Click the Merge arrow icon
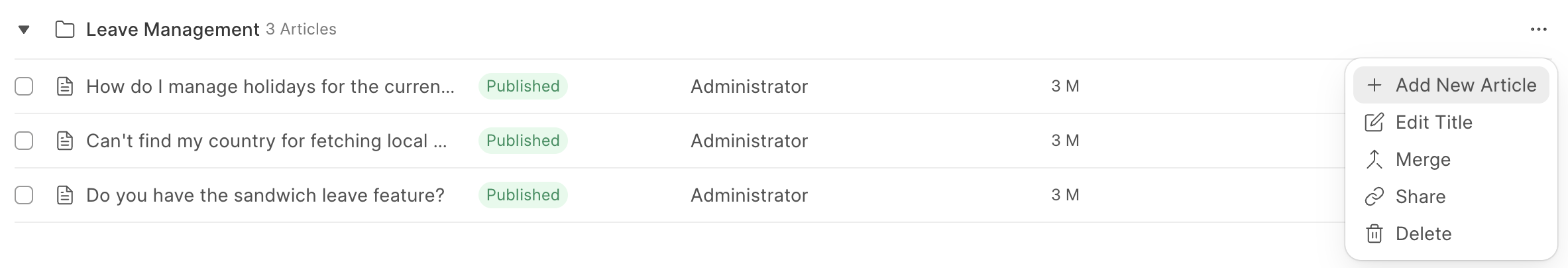Viewport: 1568px width, 268px height. [x=1374, y=159]
